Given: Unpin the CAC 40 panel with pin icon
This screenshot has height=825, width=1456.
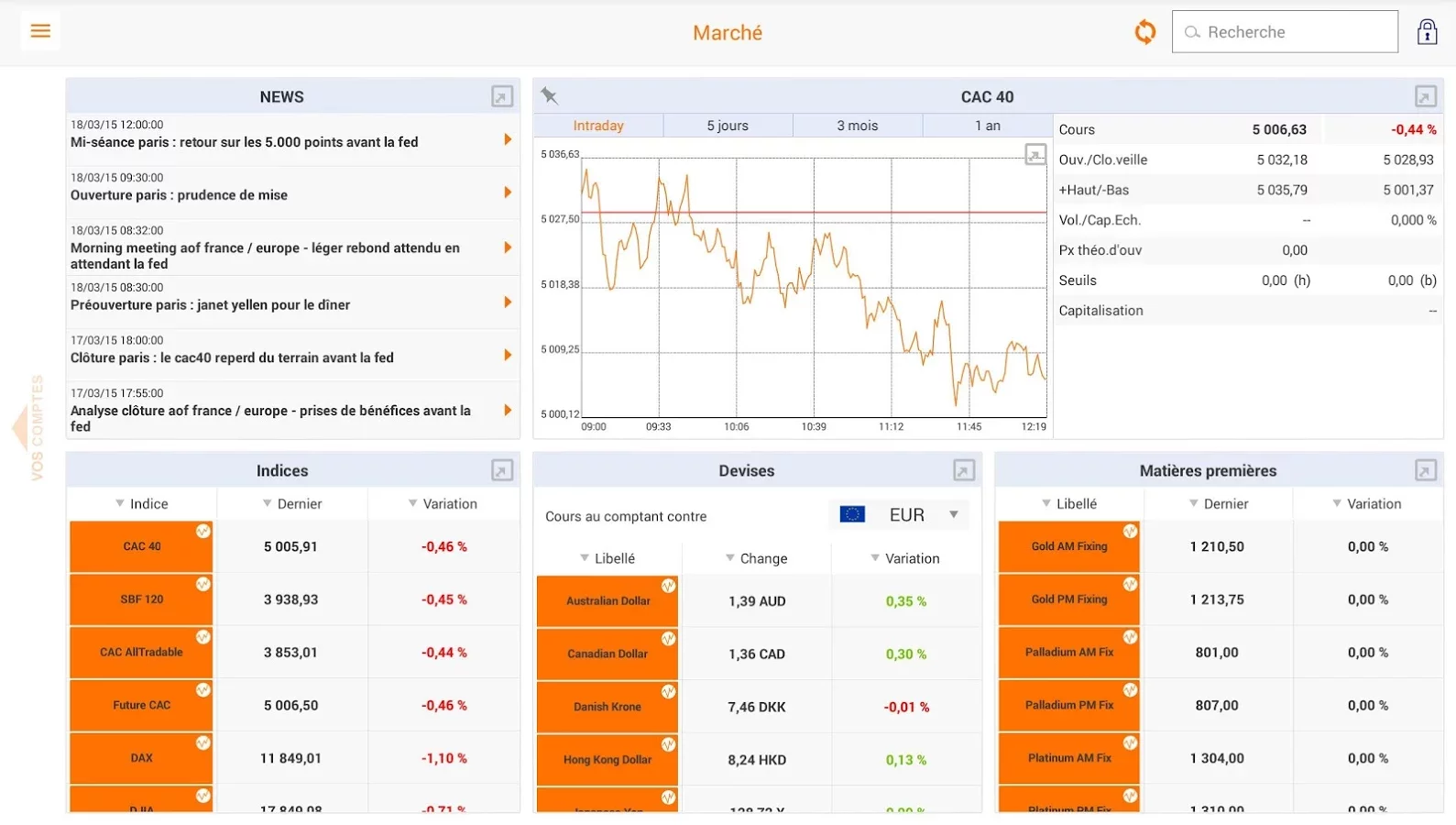Looking at the screenshot, I should [550, 96].
